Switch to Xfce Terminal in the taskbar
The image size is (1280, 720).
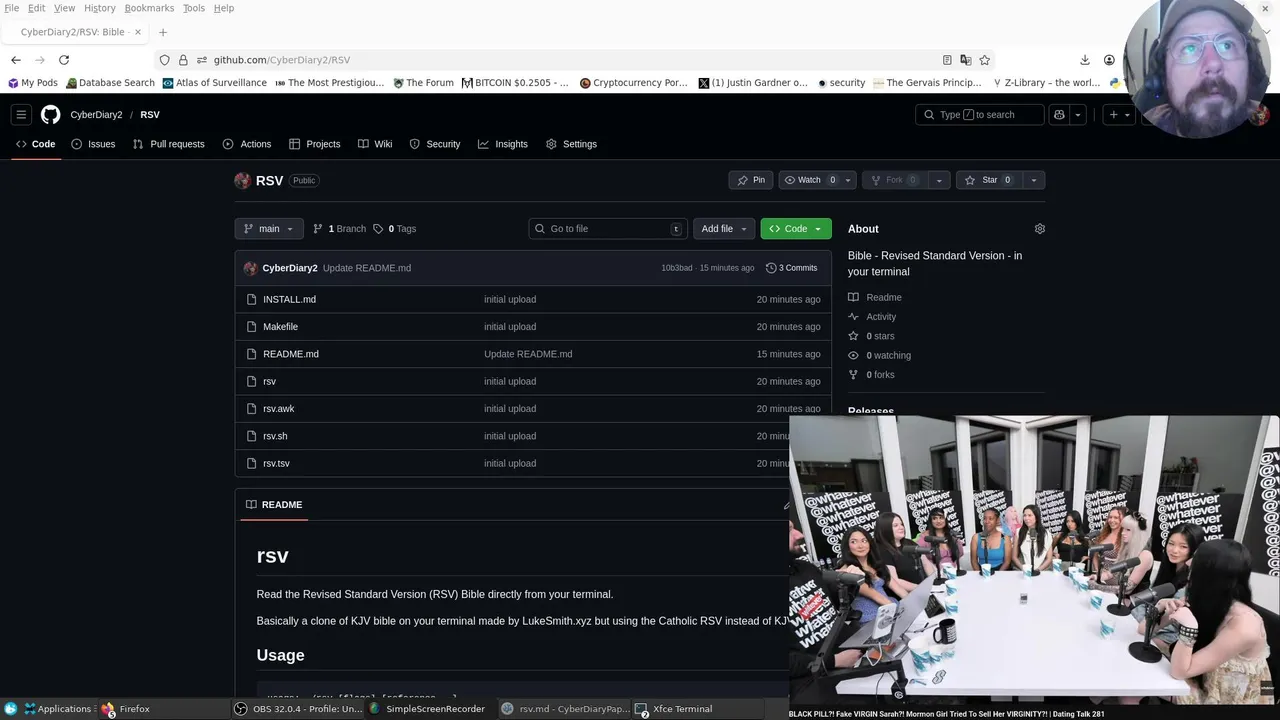click(x=674, y=709)
